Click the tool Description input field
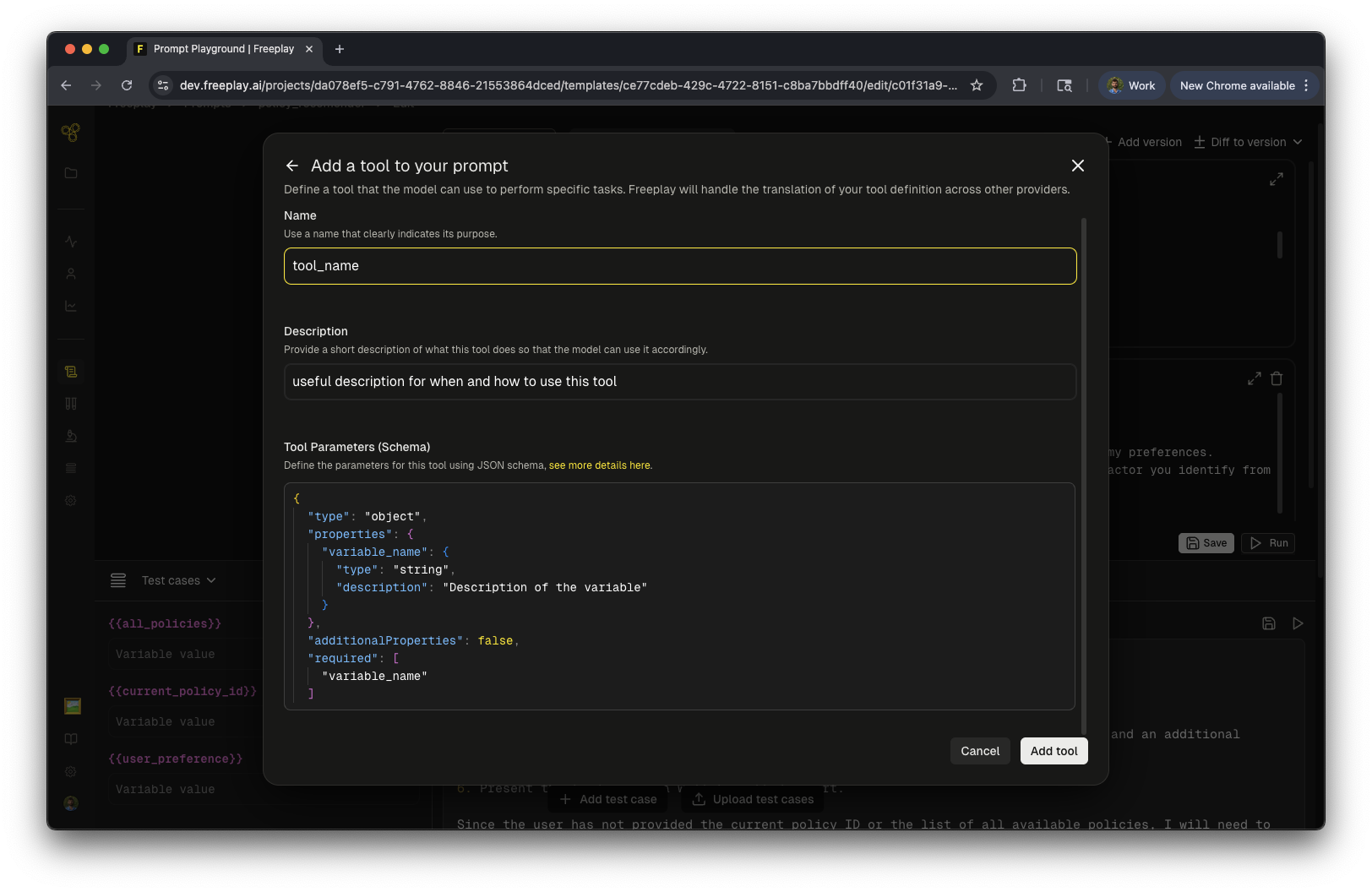 pyautogui.click(x=679, y=382)
